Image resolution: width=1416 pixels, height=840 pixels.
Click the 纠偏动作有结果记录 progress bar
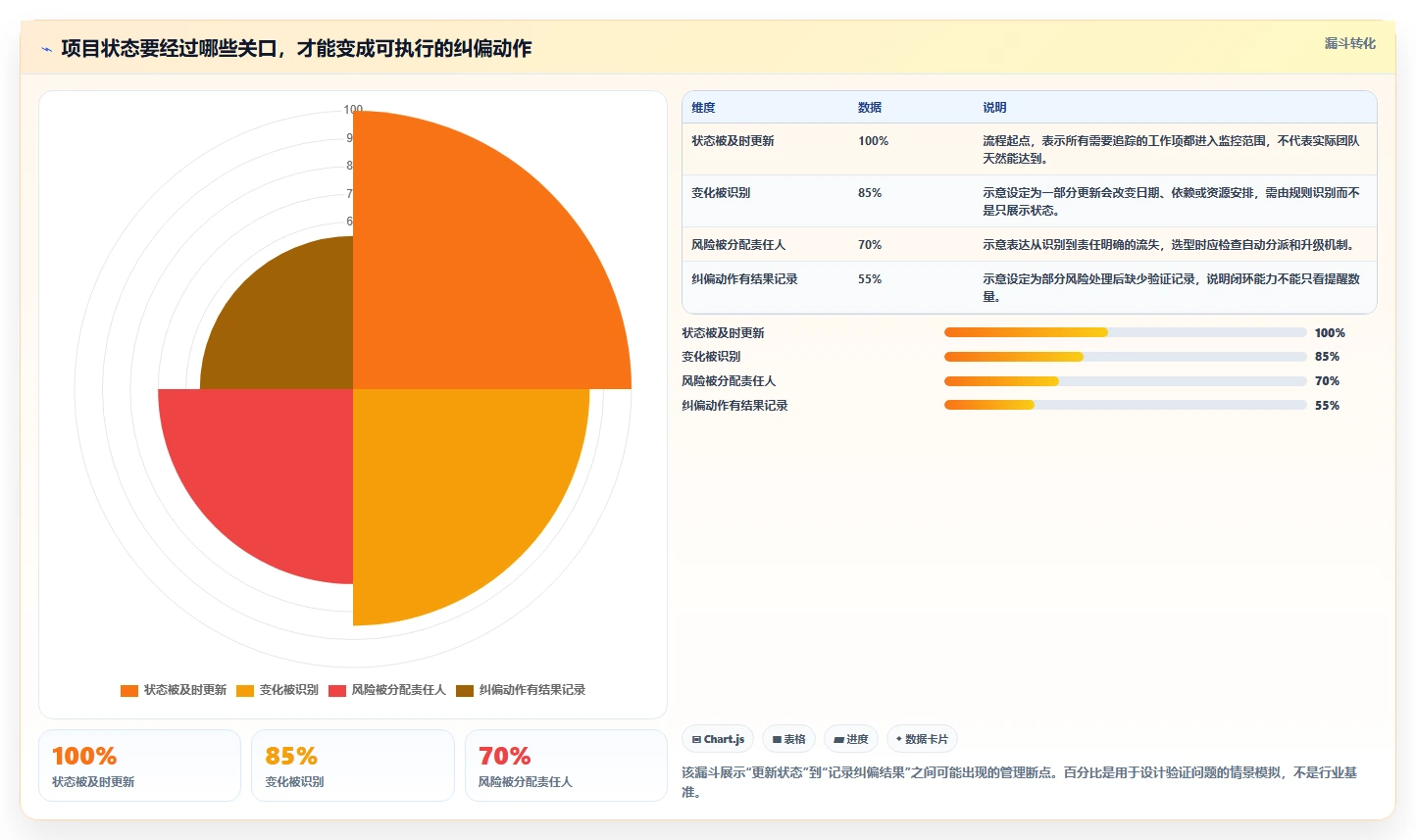(x=1125, y=405)
